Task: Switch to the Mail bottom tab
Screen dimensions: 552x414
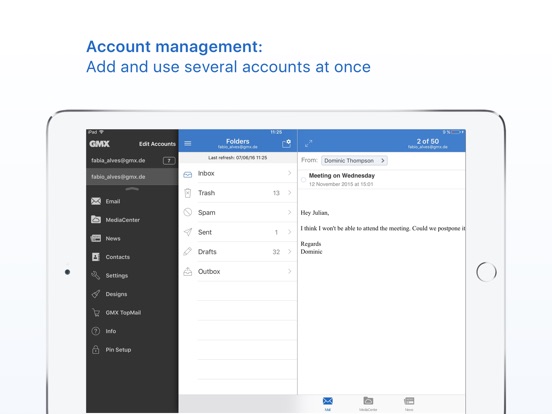Action: pyautogui.click(x=328, y=403)
